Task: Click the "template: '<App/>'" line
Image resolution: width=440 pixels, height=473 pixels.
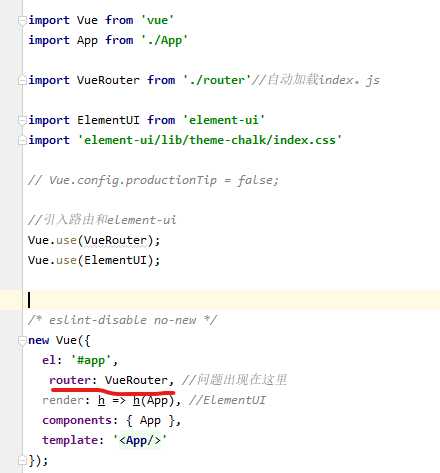Action: point(105,440)
